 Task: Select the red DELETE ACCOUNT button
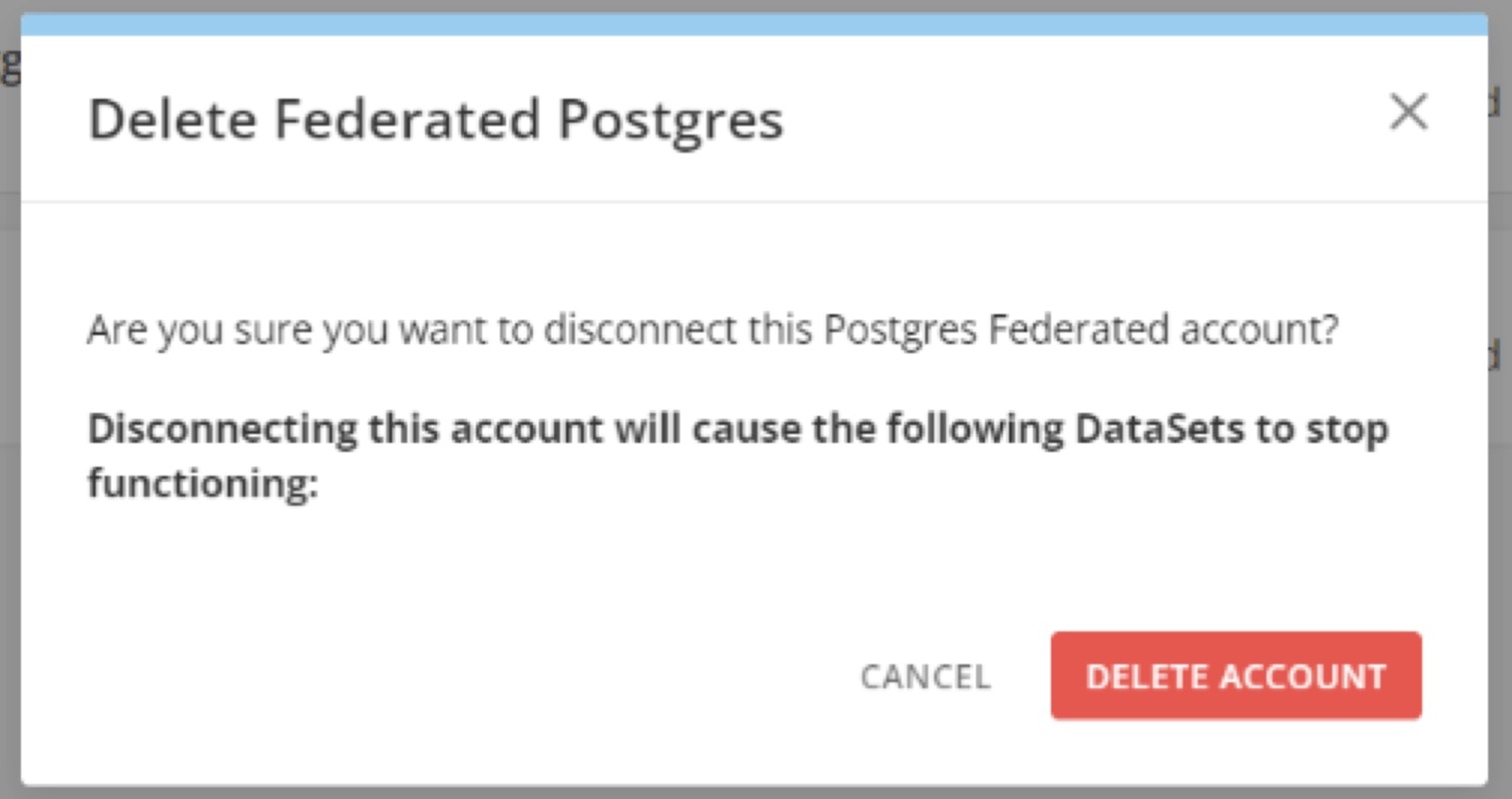click(x=1236, y=676)
